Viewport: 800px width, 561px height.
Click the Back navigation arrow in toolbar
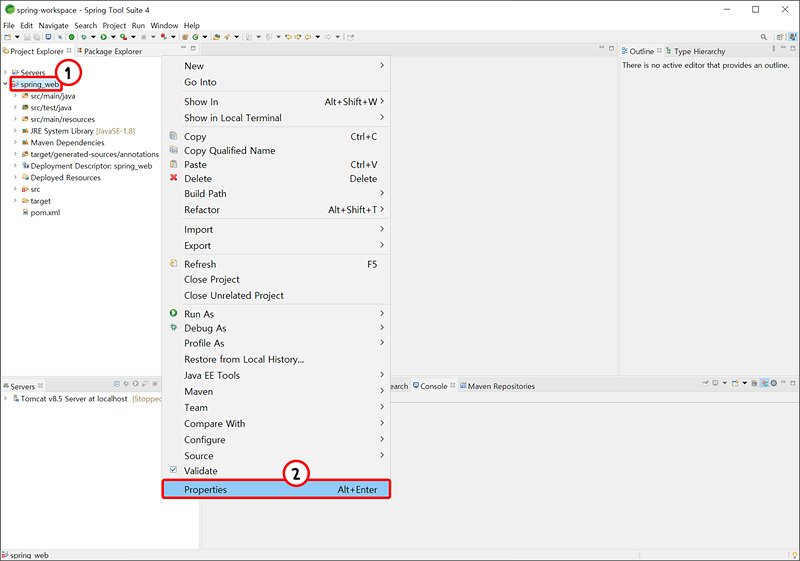coord(308,37)
